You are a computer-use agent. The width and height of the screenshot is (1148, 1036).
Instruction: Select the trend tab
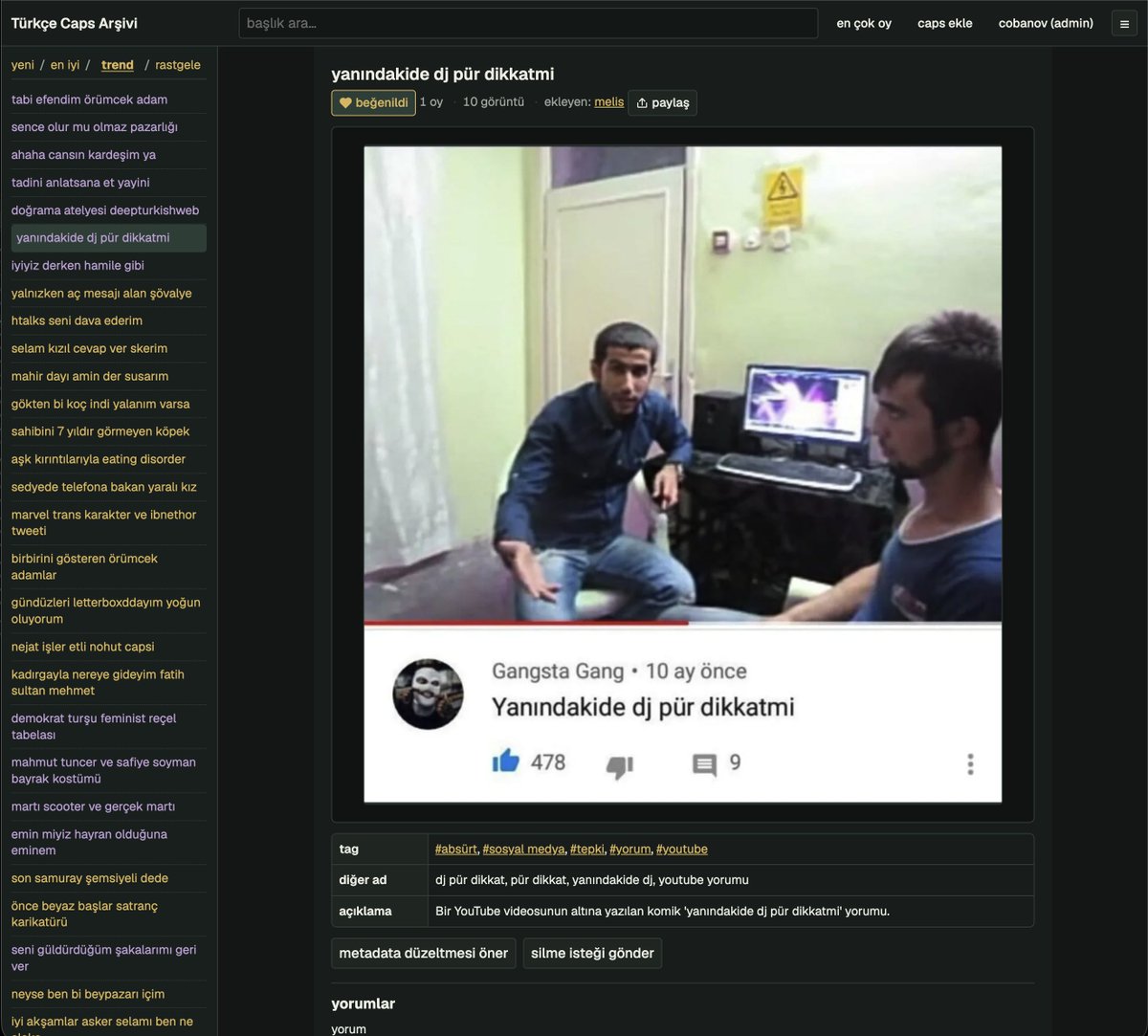(x=118, y=65)
